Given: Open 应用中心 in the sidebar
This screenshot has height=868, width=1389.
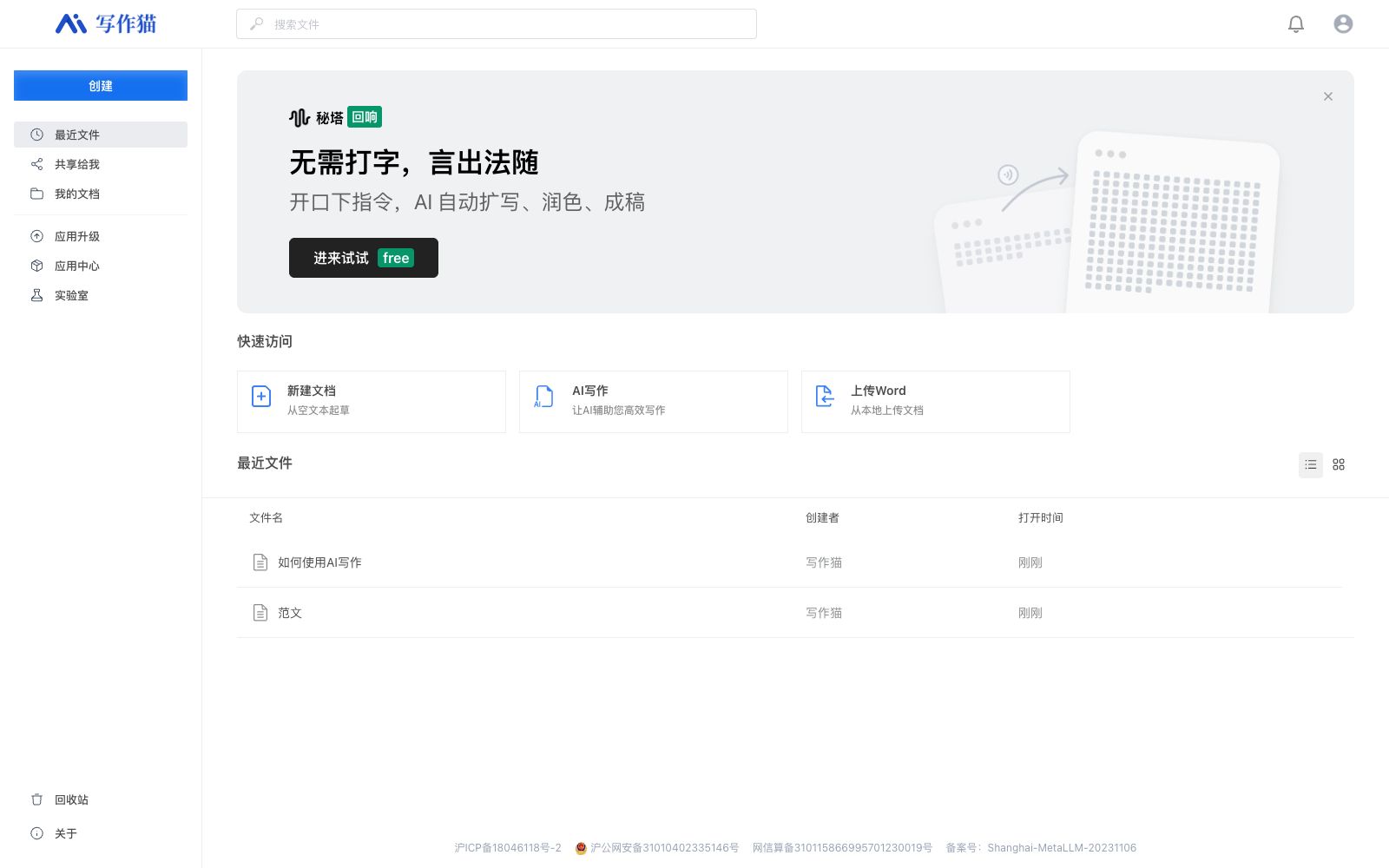Looking at the screenshot, I should (101, 266).
